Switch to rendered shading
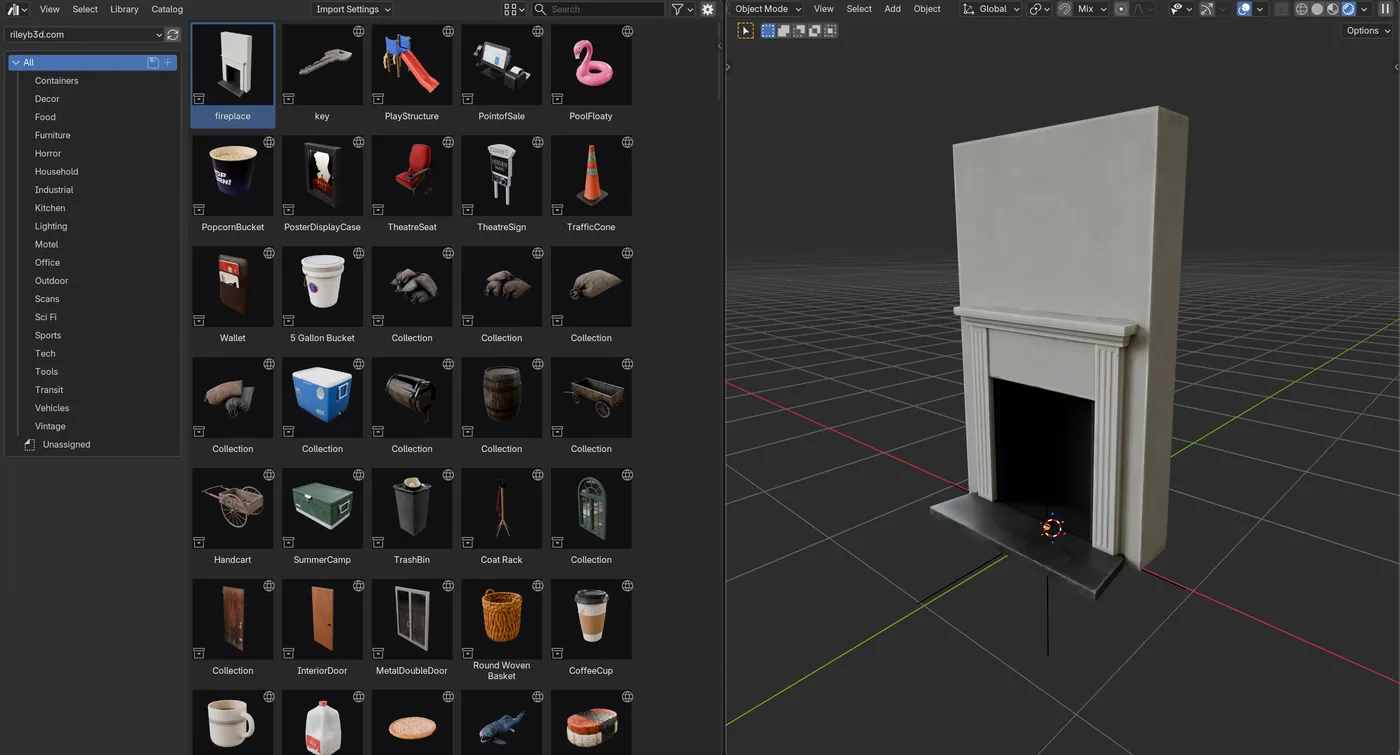1400x755 pixels. pyautogui.click(x=1348, y=9)
